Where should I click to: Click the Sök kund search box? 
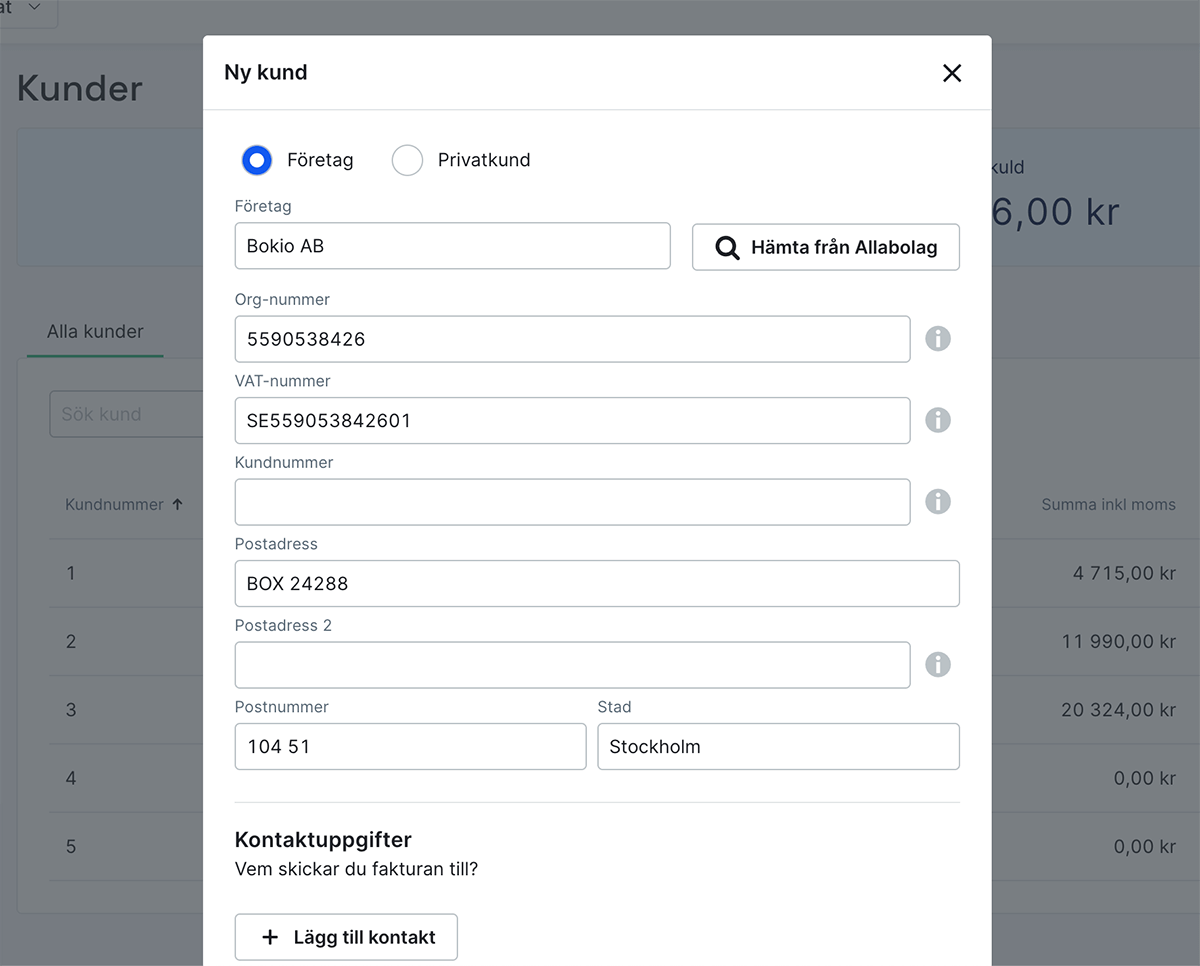(x=126, y=414)
